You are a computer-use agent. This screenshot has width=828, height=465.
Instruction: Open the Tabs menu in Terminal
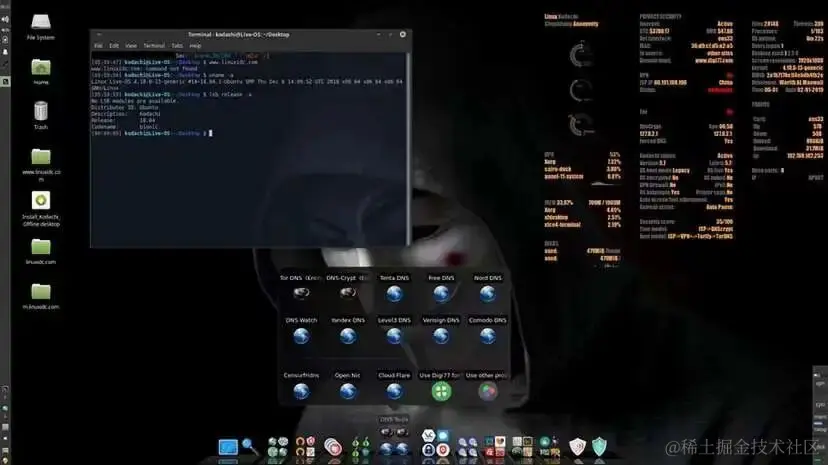pyautogui.click(x=177, y=46)
